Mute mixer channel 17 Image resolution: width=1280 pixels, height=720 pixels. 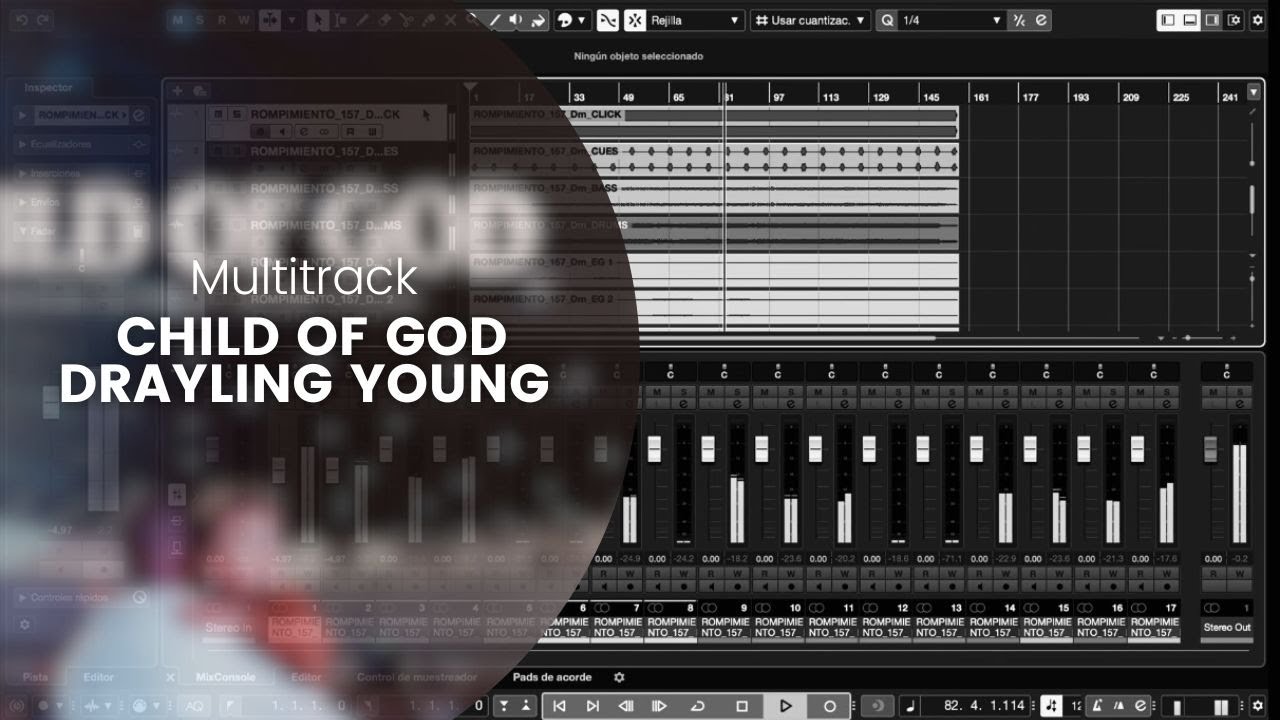[1140, 391]
